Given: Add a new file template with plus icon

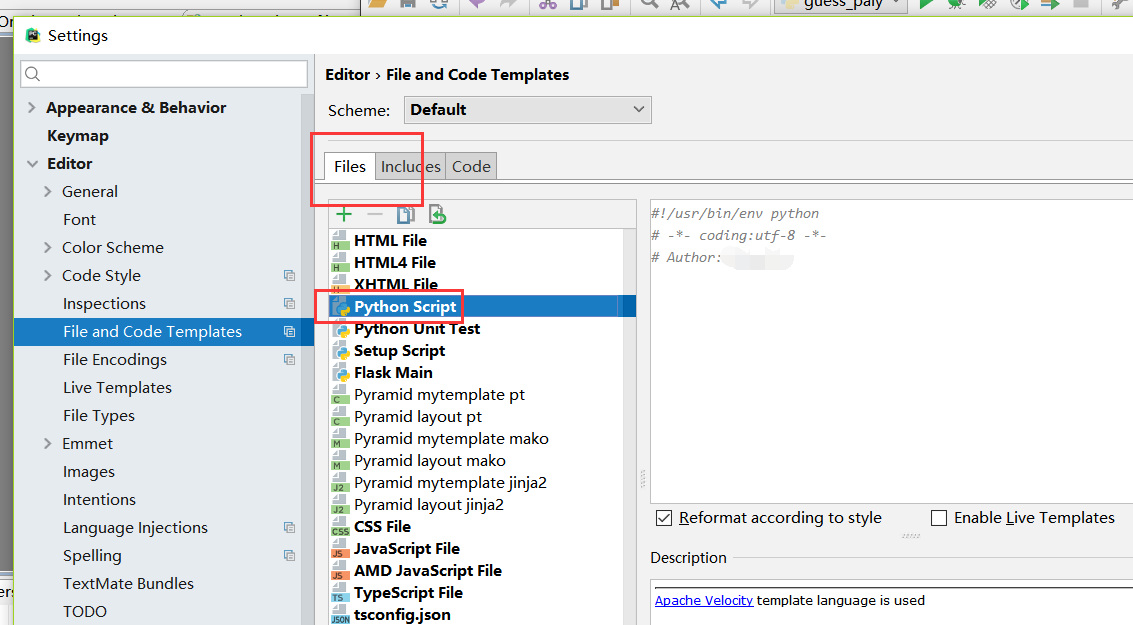Looking at the screenshot, I should [x=344, y=215].
